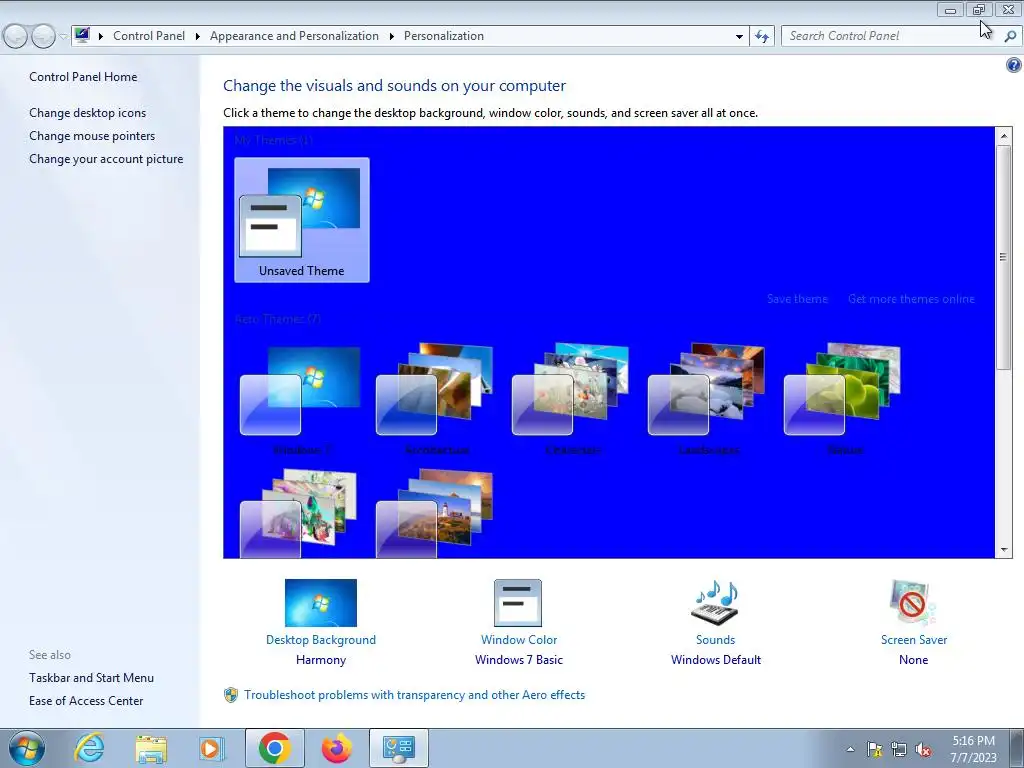1024x768 pixels.
Task: Apply the Architecture theme
Action: (x=437, y=400)
